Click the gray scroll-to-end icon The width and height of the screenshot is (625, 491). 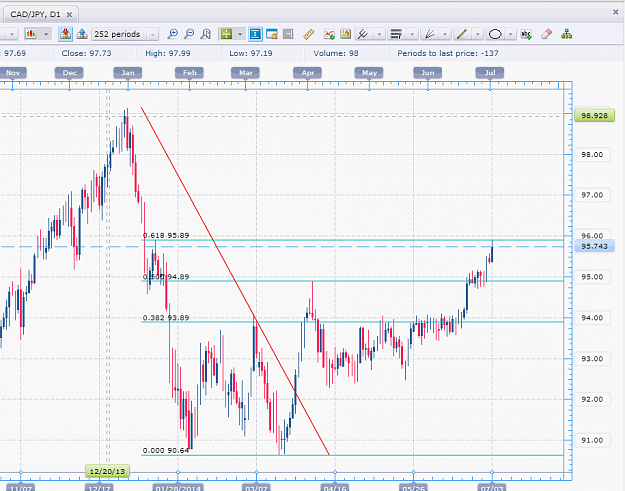click(x=288, y=34)
